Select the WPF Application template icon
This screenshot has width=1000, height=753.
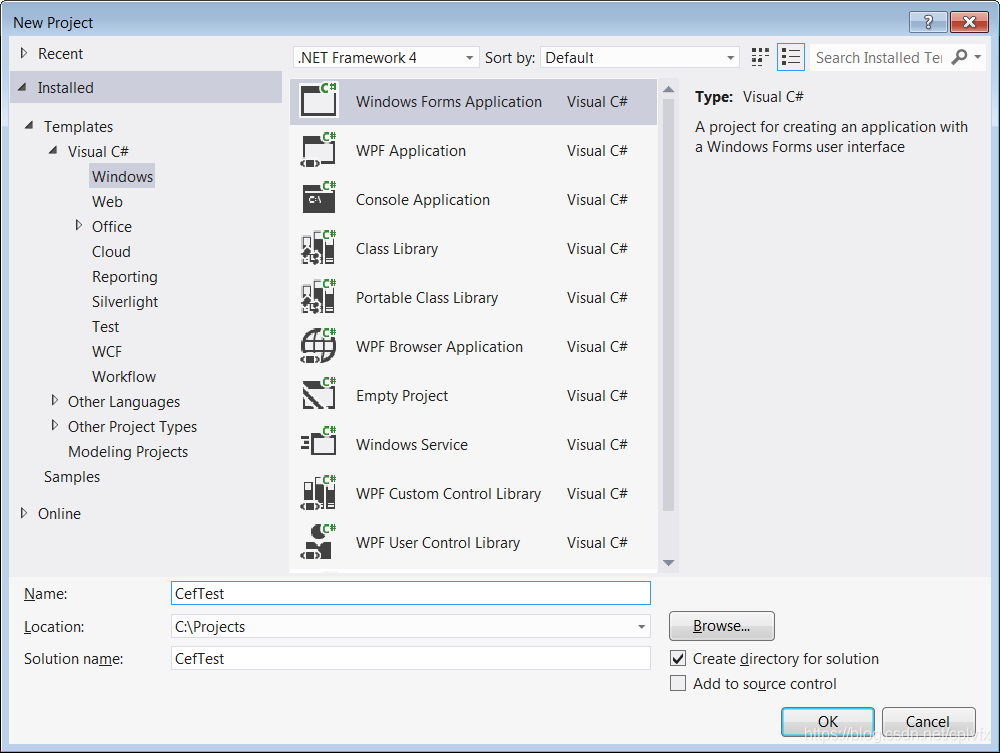(x=317, y=150)
